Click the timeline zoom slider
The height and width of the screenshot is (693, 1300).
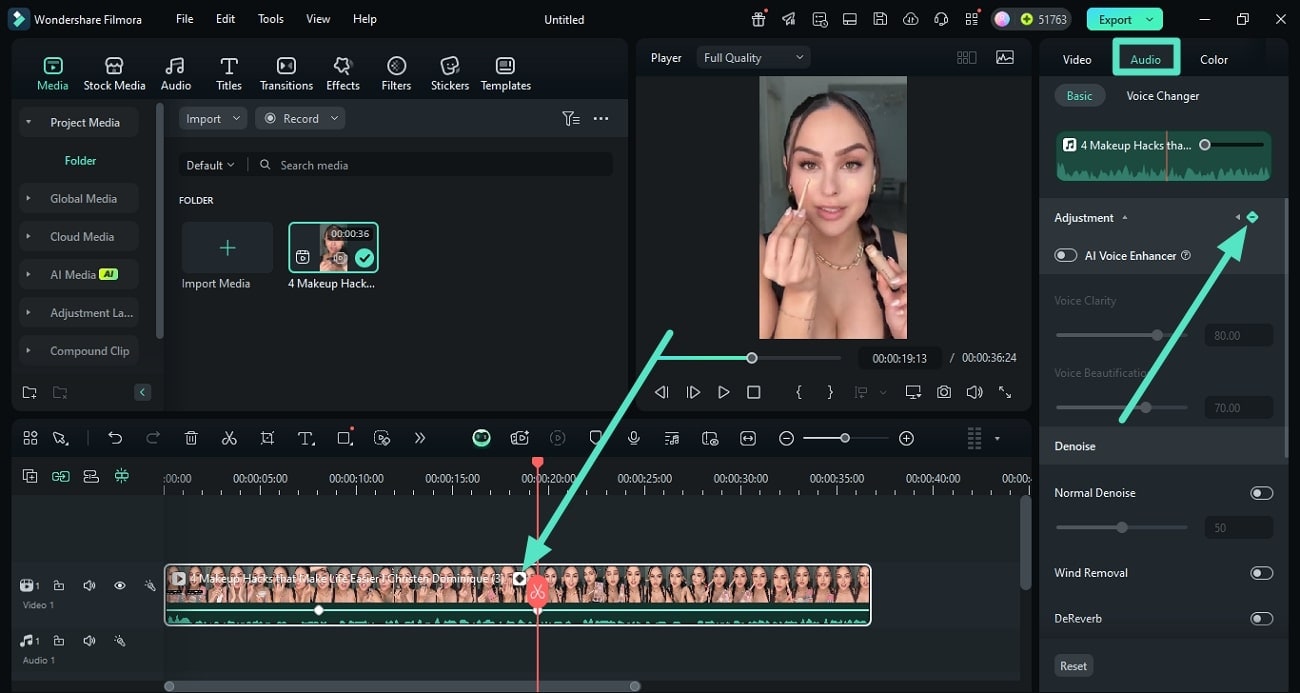tap(845, 438)
